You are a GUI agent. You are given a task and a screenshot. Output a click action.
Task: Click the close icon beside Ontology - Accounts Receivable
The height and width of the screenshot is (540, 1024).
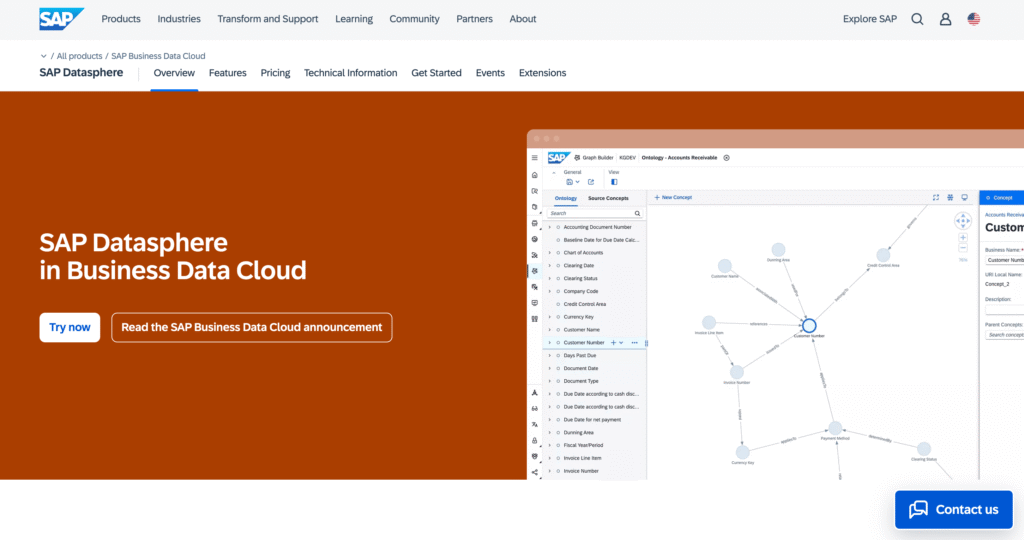click(726, 158)
